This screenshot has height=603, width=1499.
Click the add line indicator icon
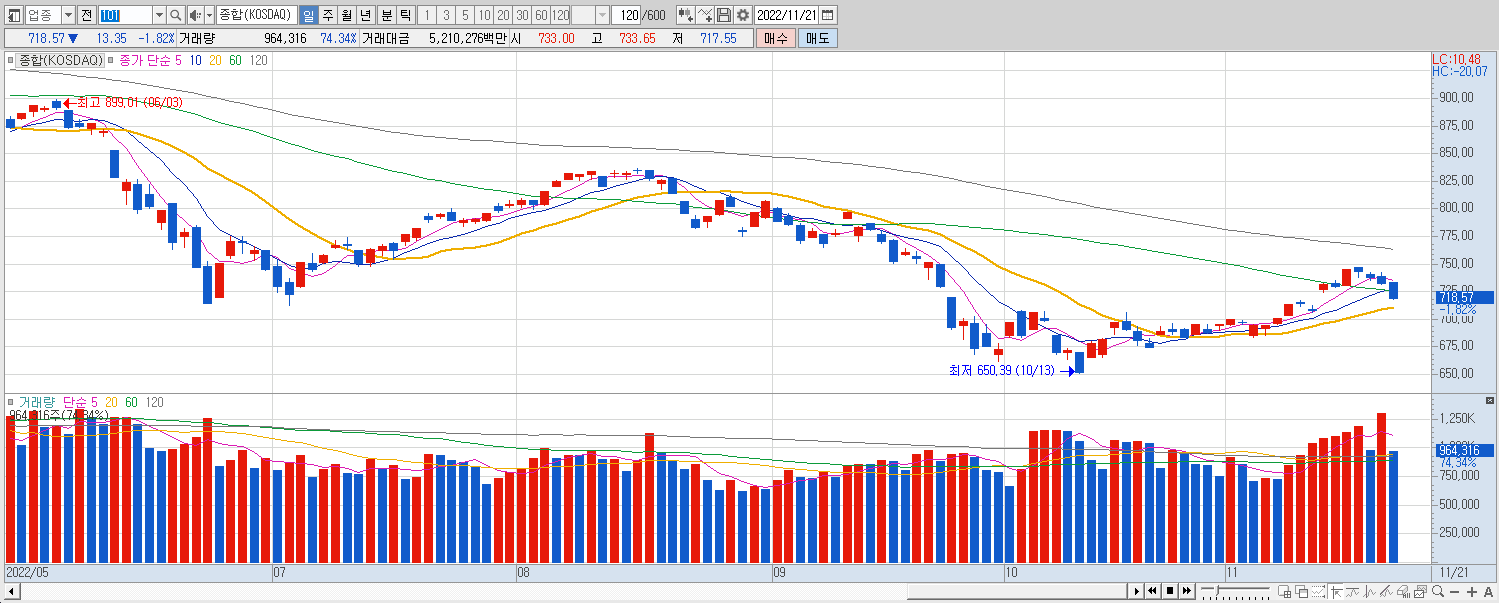click(x=705, y=15)
